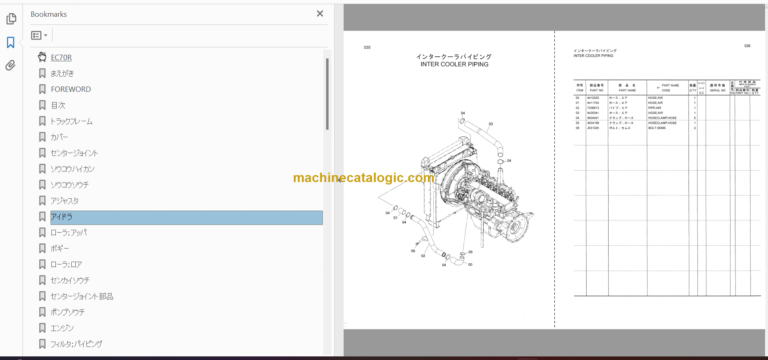Click bookmark icon beside エンジン
The width and height of the screenshot is (768, 360).
click(x=42, y=328)
